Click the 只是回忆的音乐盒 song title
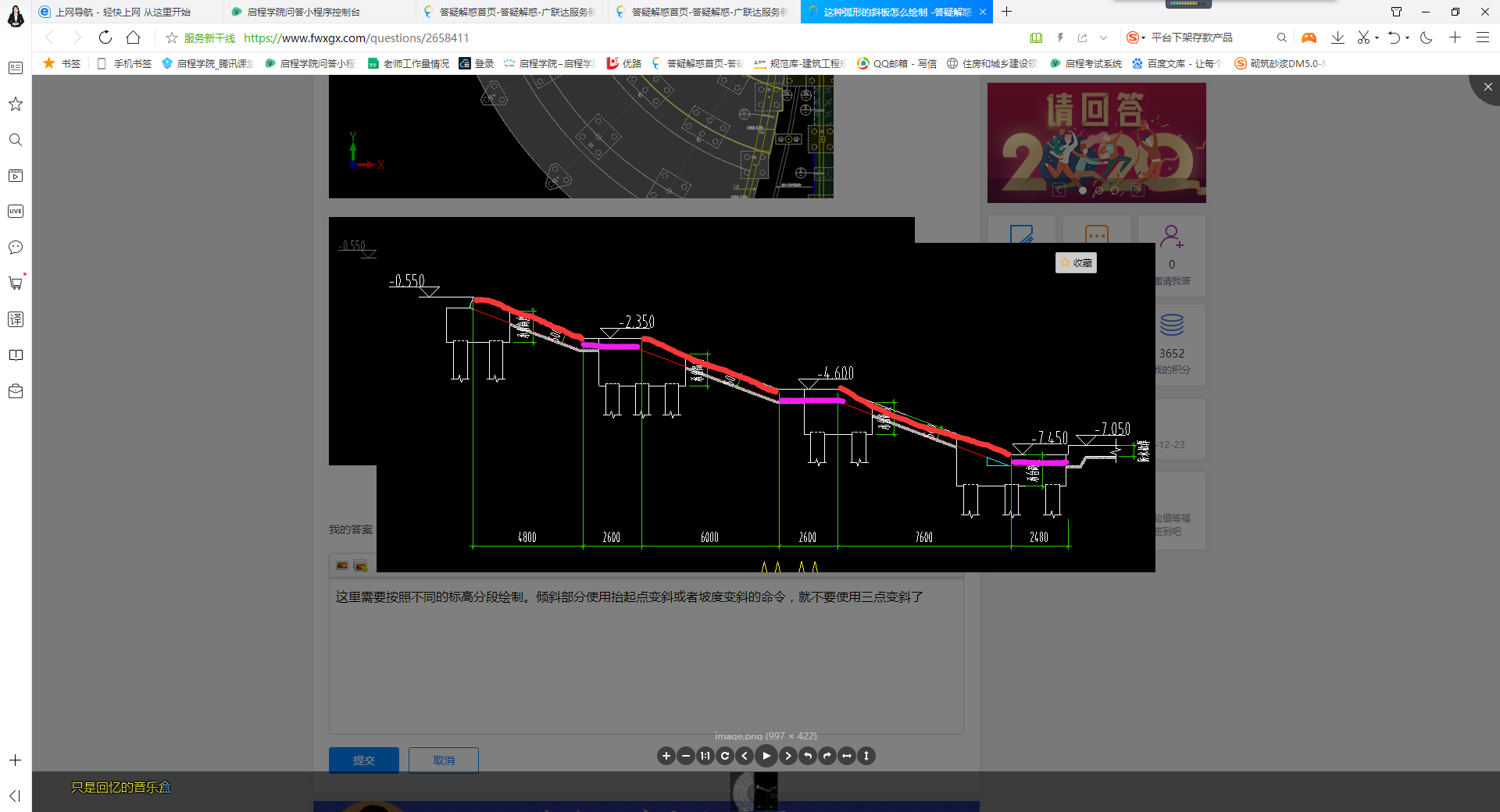Viewport: 1500px width, 812px height. click(121, 787)
